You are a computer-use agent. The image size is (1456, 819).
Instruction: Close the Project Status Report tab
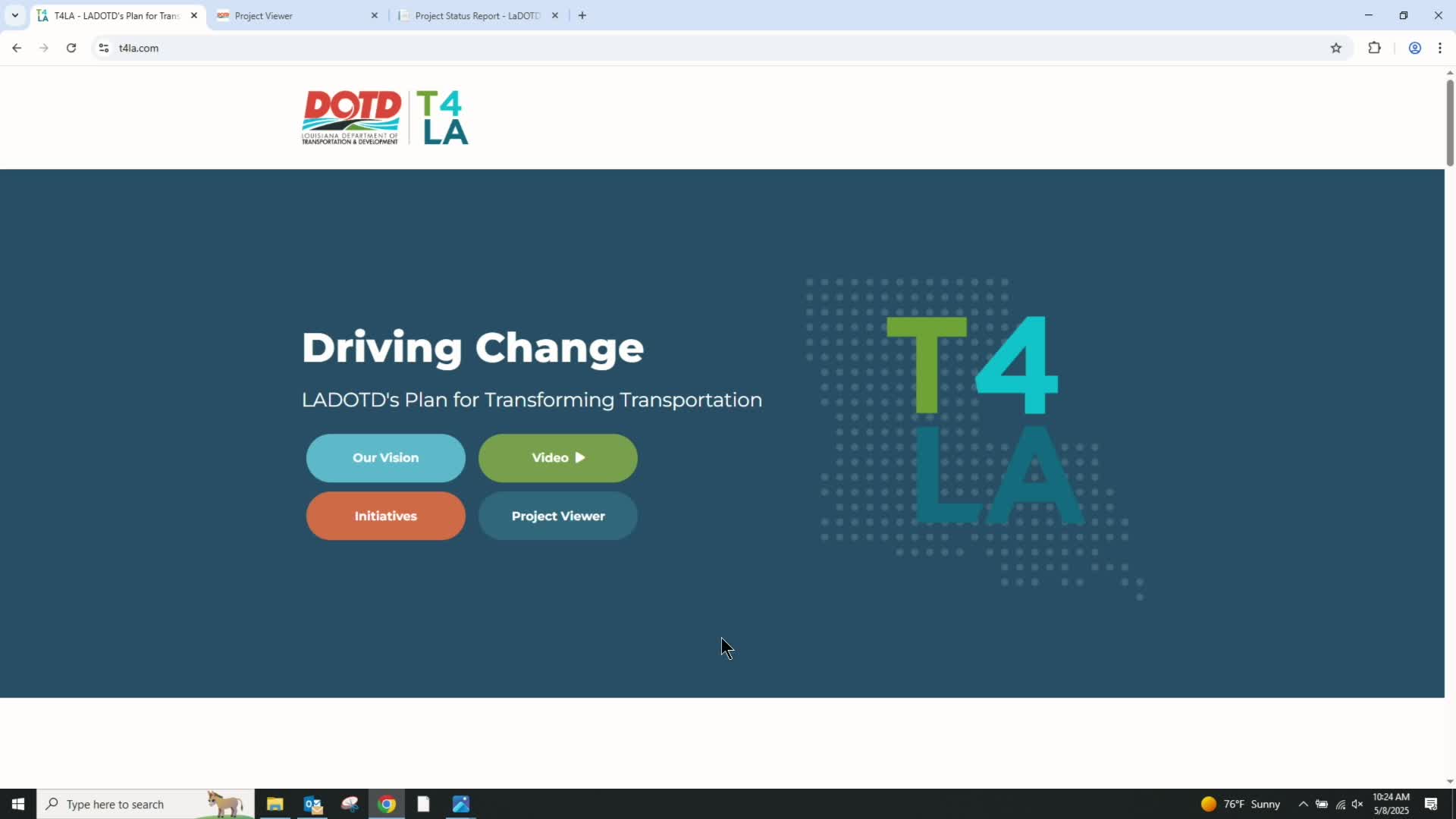point(555,15)
